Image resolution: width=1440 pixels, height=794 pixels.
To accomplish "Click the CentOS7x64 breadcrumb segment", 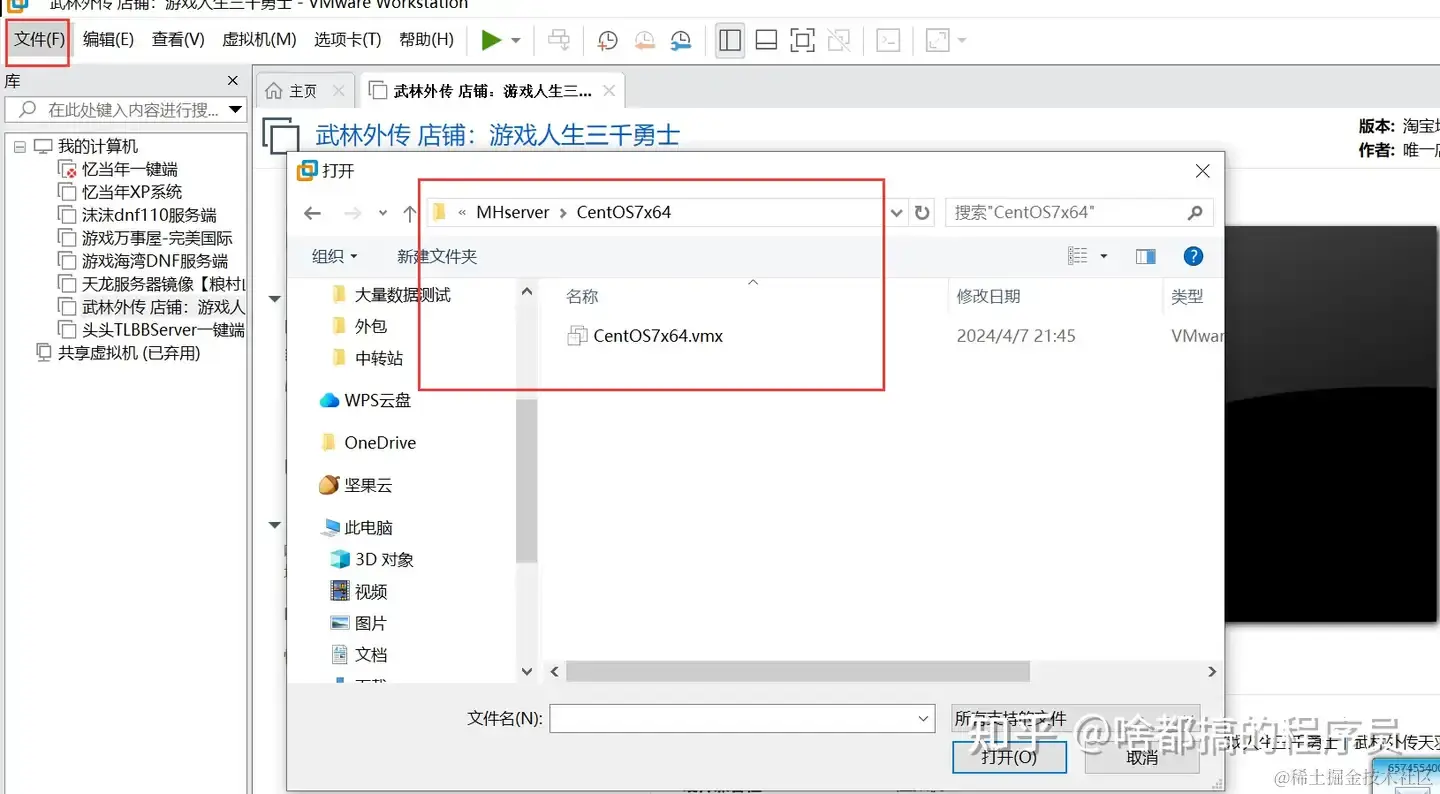I will click(x=624, y=212).
